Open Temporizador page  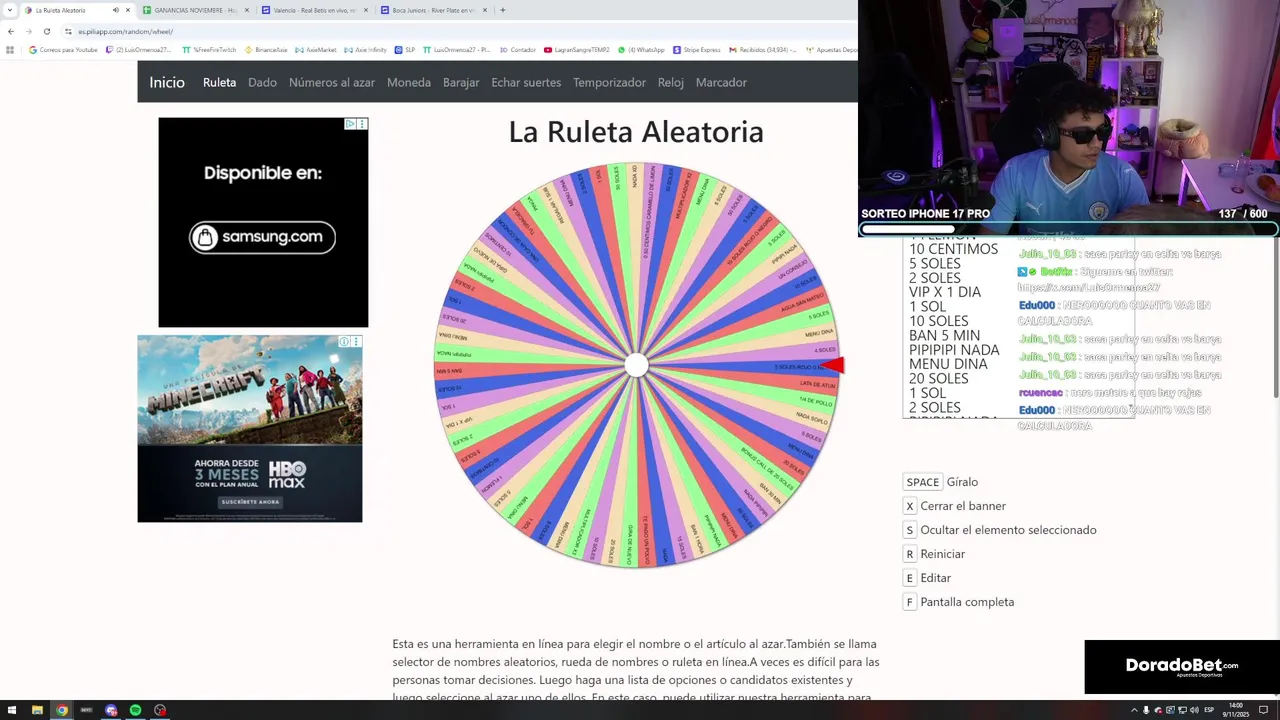609,82
